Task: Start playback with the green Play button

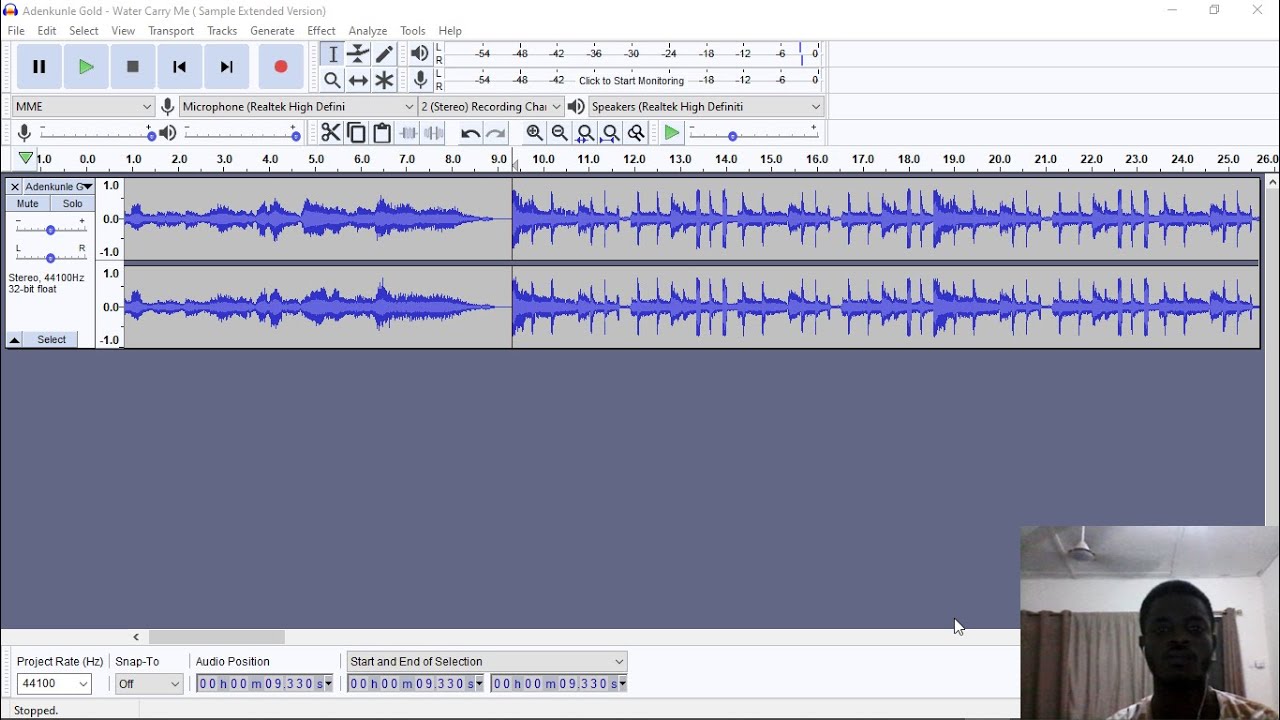Action: coord(87,67)
